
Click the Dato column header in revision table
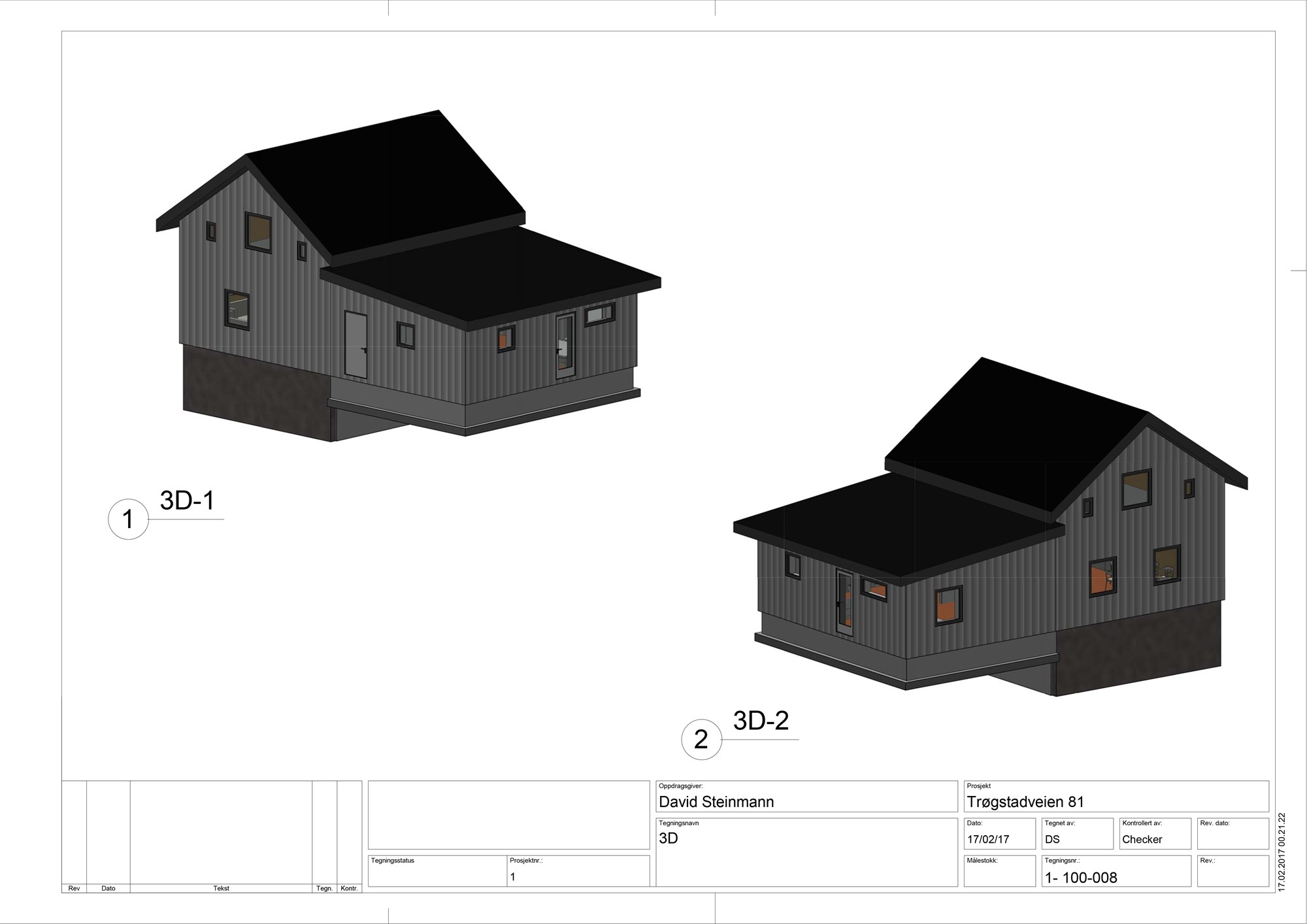point(108,888)
